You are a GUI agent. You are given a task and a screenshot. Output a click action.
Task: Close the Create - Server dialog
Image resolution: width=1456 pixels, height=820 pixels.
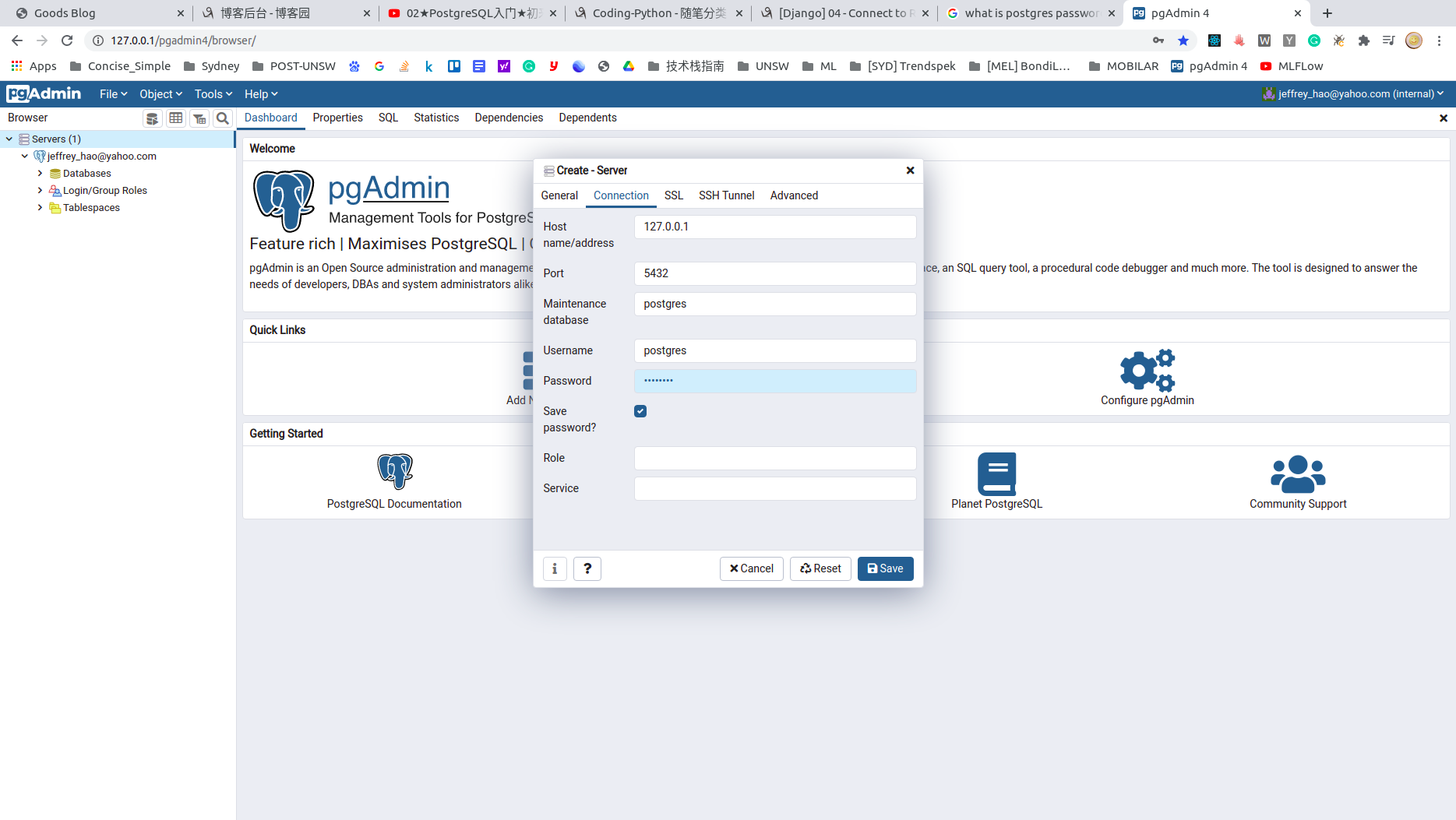pyautogui.click(x=910, y=171)
